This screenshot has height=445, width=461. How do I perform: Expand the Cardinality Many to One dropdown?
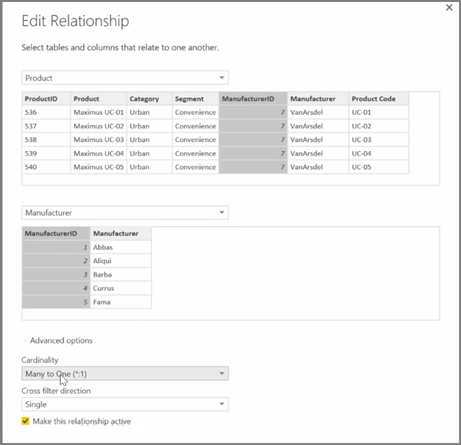125,374
